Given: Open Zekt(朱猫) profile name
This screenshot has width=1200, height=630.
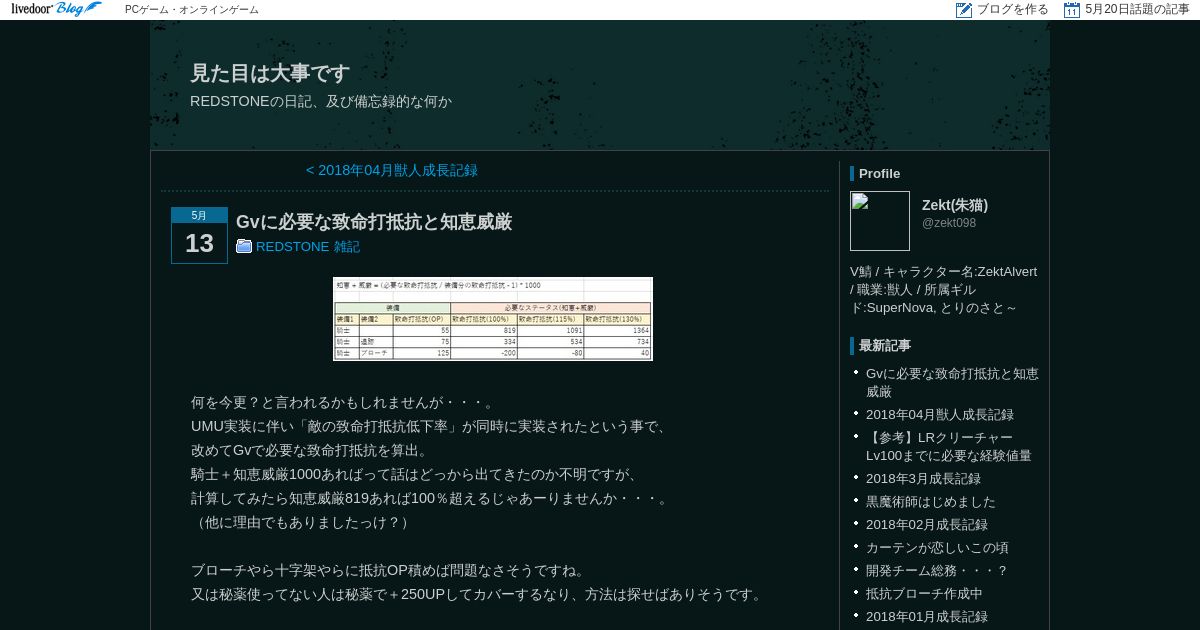Looking at the screenshot, I should [955, 205].
